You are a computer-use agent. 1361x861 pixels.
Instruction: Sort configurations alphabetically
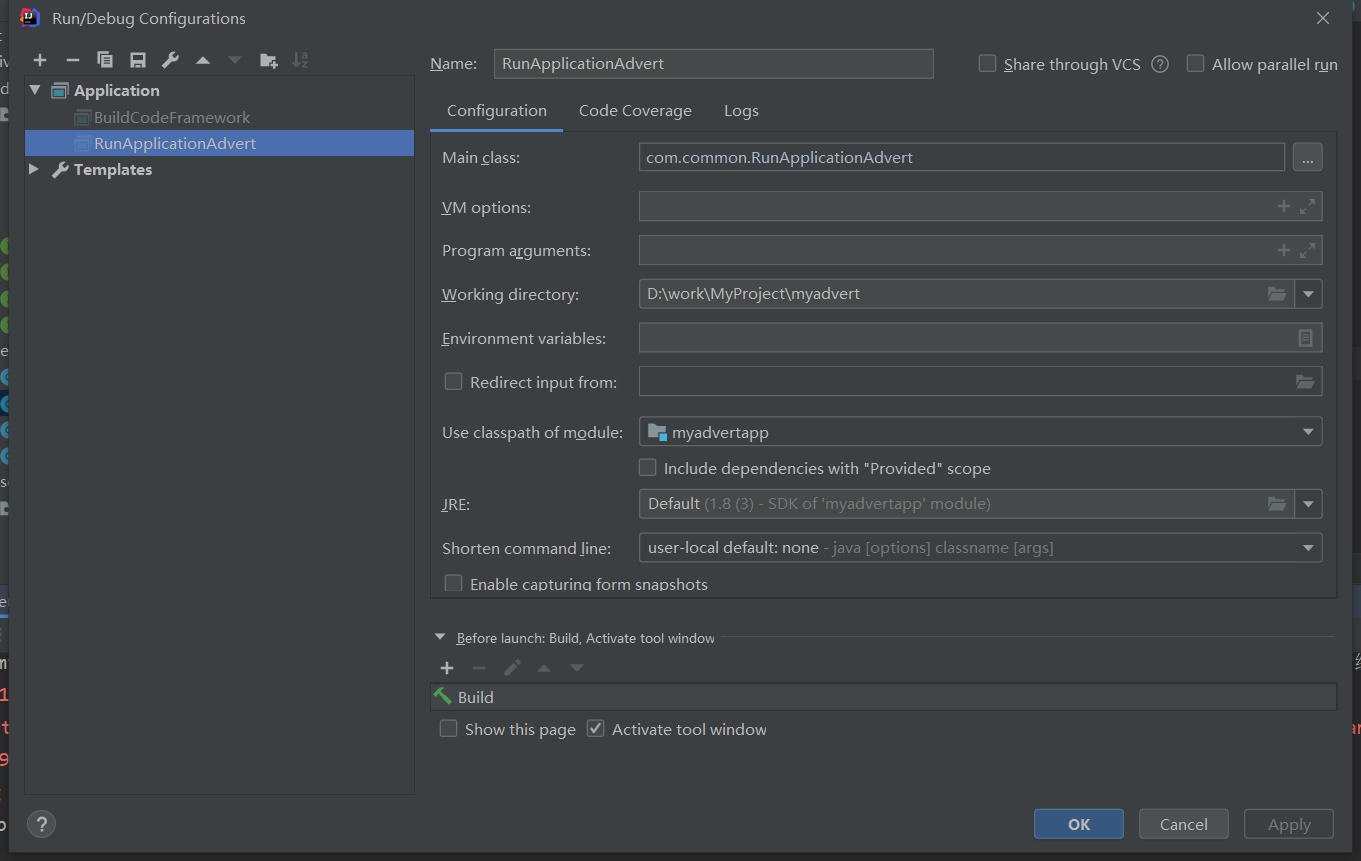point(300,61)
